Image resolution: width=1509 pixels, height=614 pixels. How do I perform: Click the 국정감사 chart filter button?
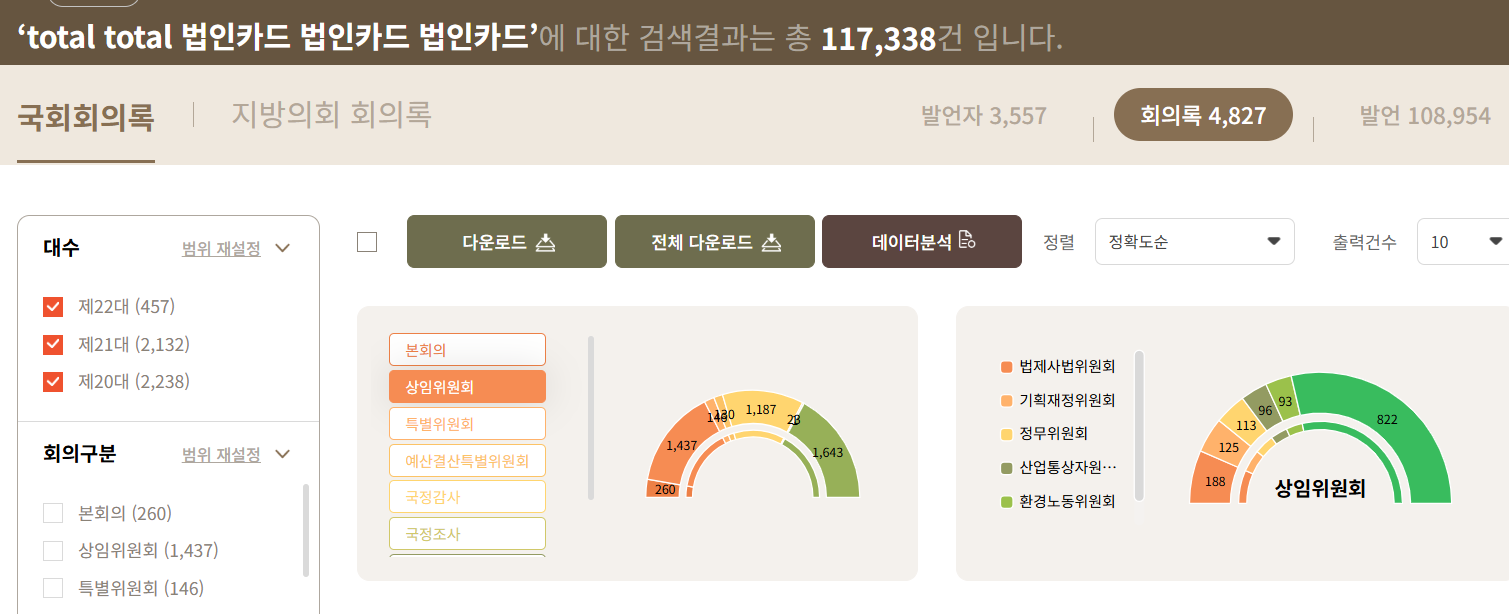[x=466, y=496]
